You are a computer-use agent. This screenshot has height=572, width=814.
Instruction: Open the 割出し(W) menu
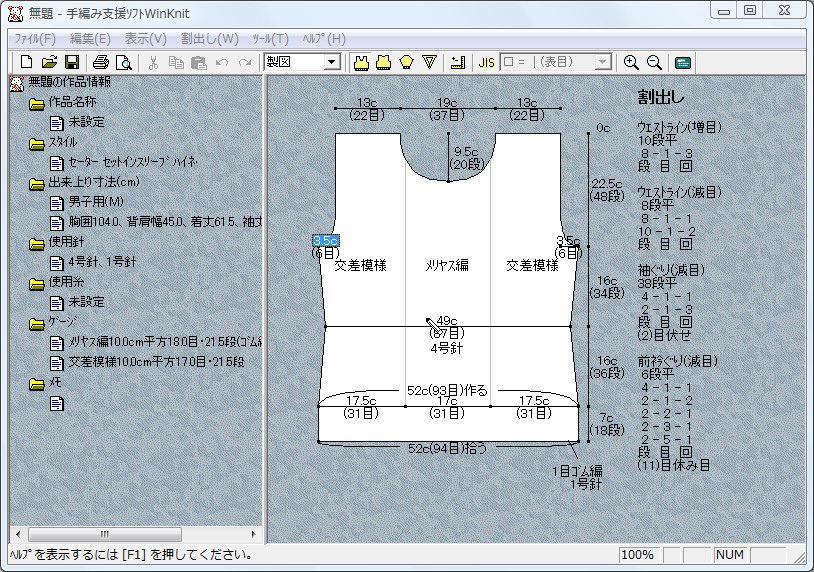pyautogui.click(x=210, y=39)
